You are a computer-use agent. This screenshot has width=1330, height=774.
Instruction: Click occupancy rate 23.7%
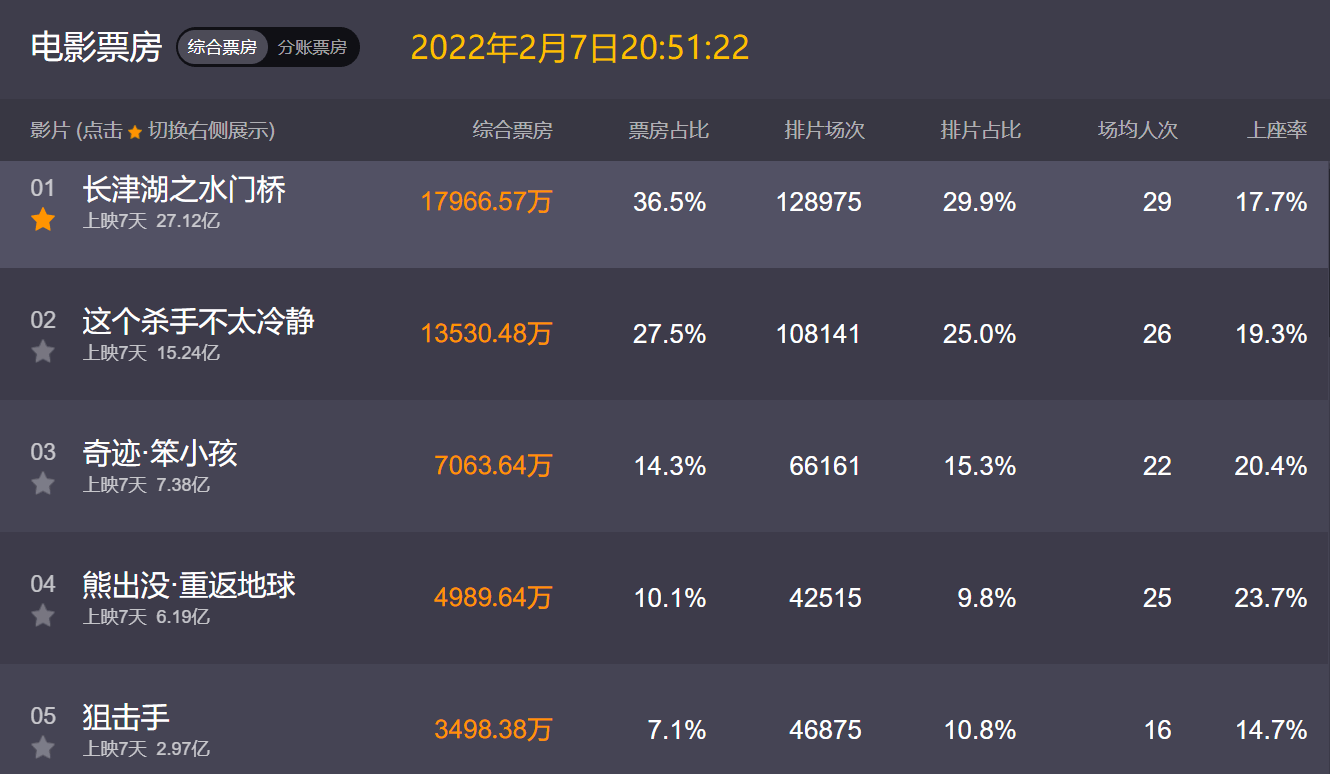[1271, 598]
